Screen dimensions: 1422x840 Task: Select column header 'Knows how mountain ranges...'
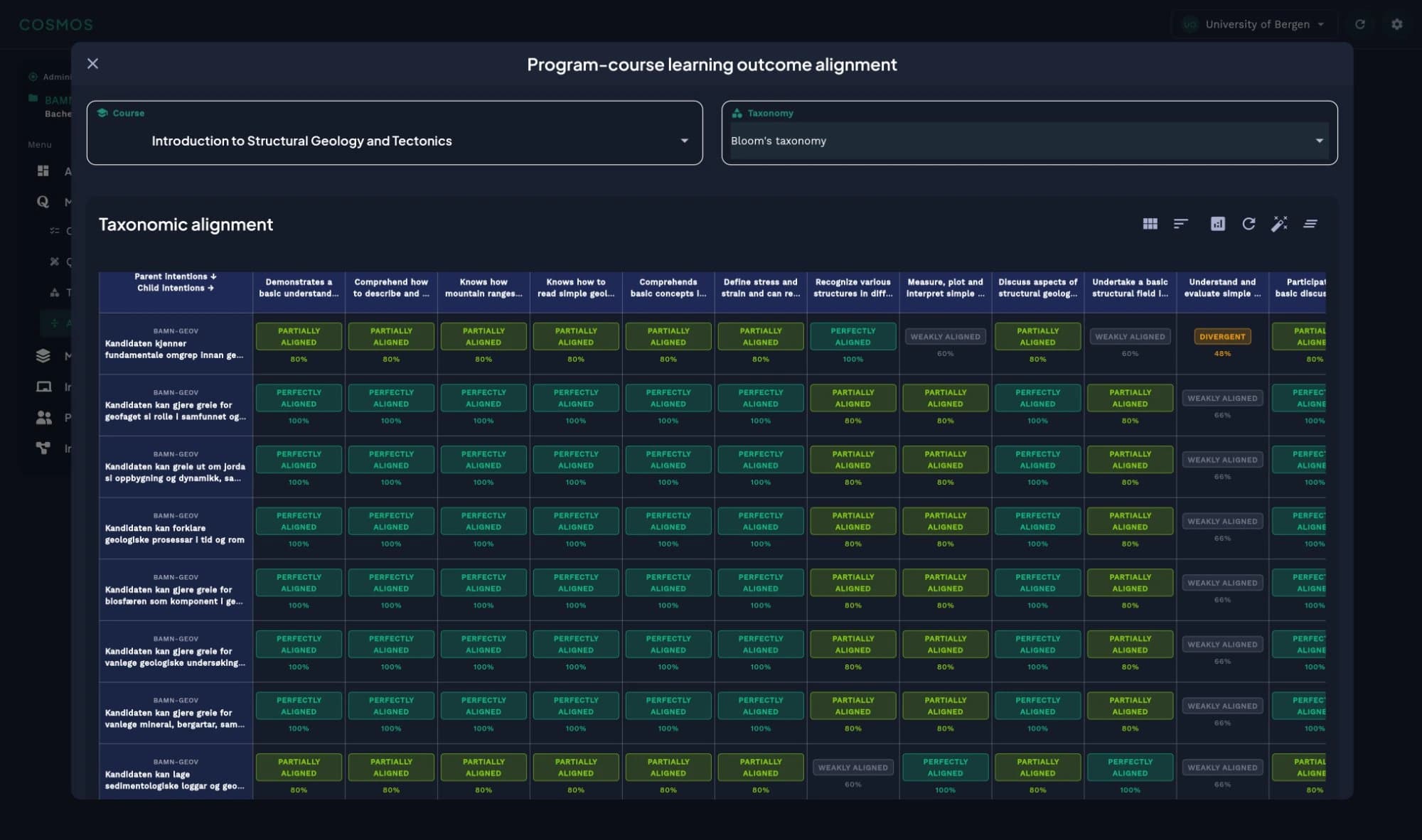(x=483, y=288)
